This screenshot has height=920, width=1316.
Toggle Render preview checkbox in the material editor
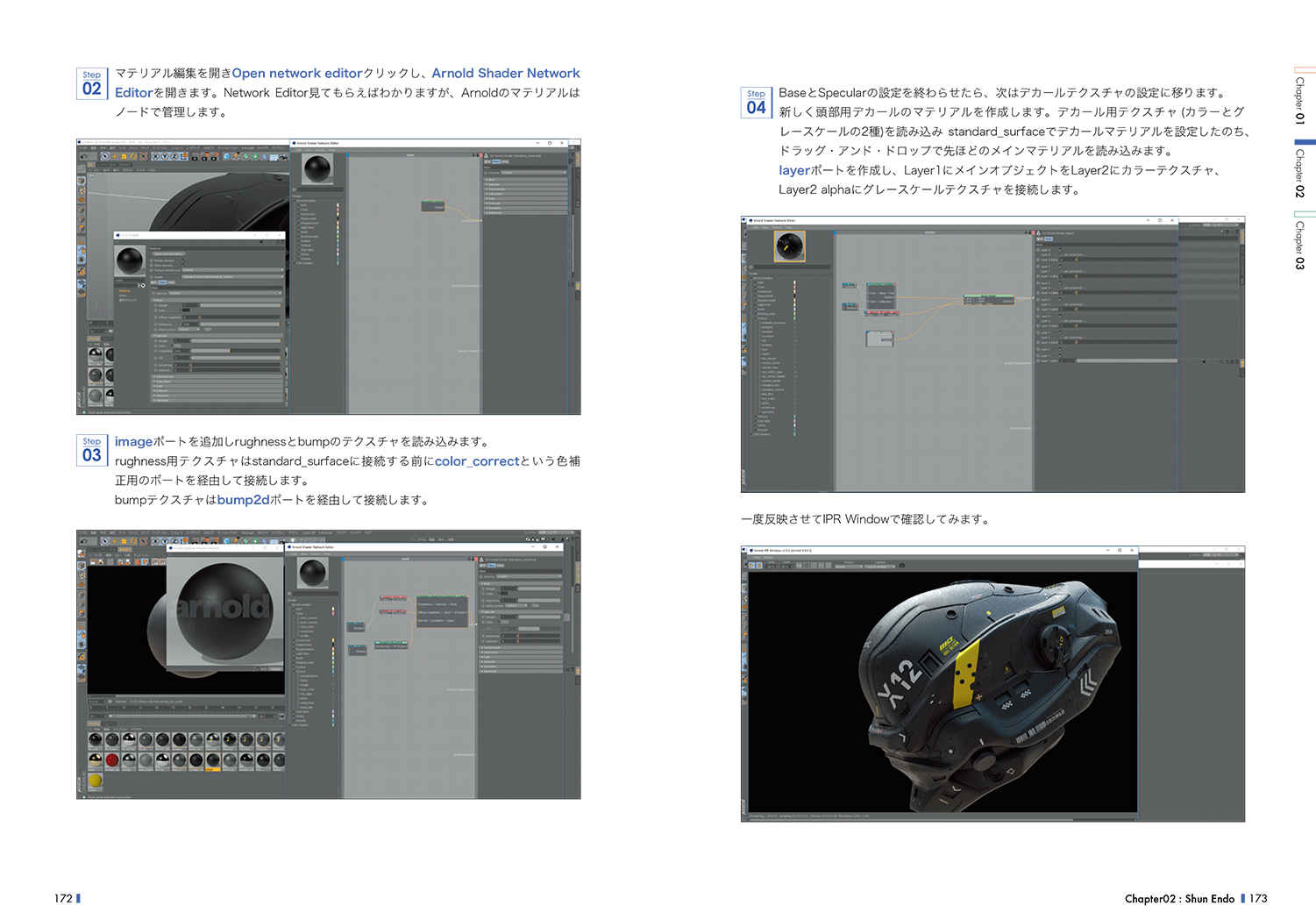pos(153,260)
